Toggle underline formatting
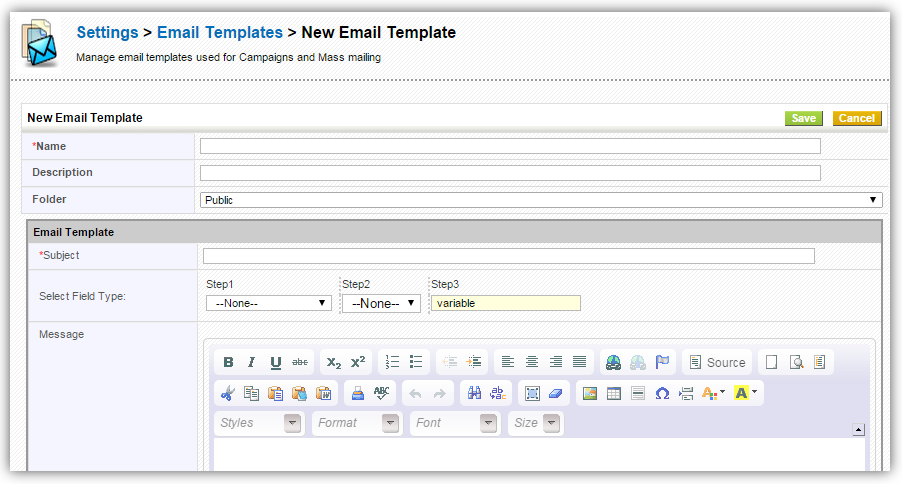 tap(275, 362)
